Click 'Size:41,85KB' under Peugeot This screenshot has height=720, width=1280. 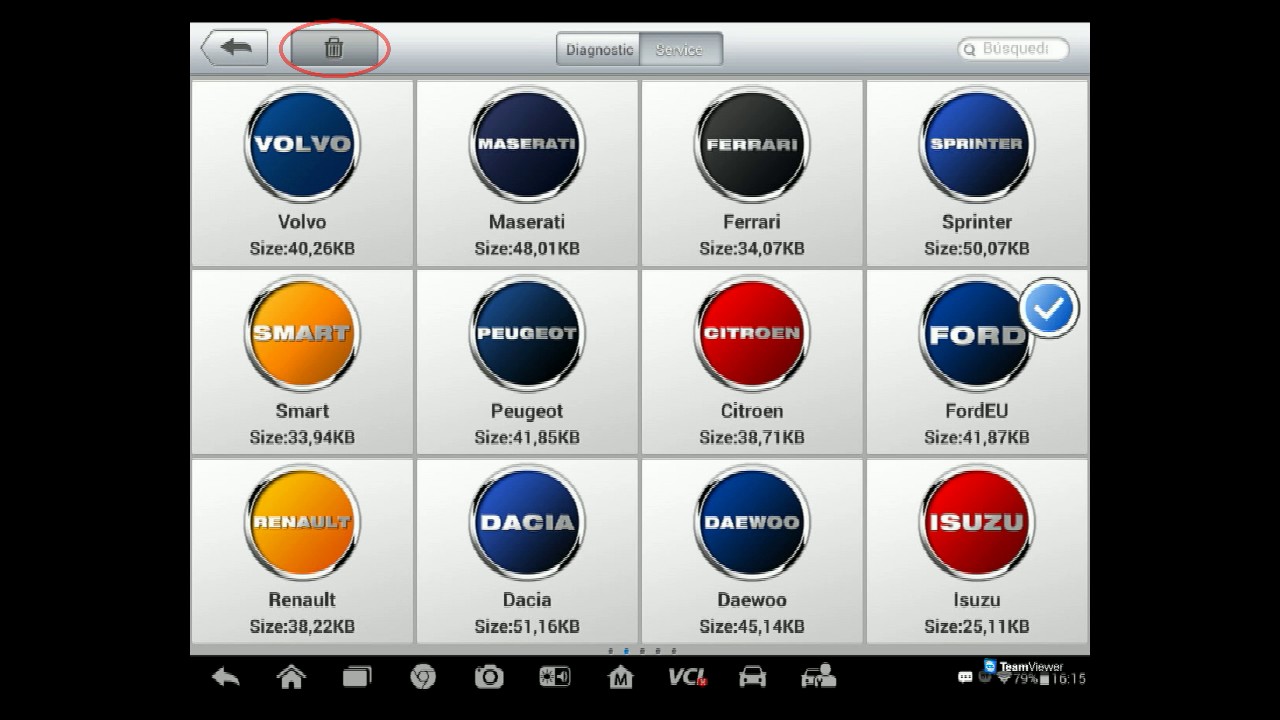[527, 437]
